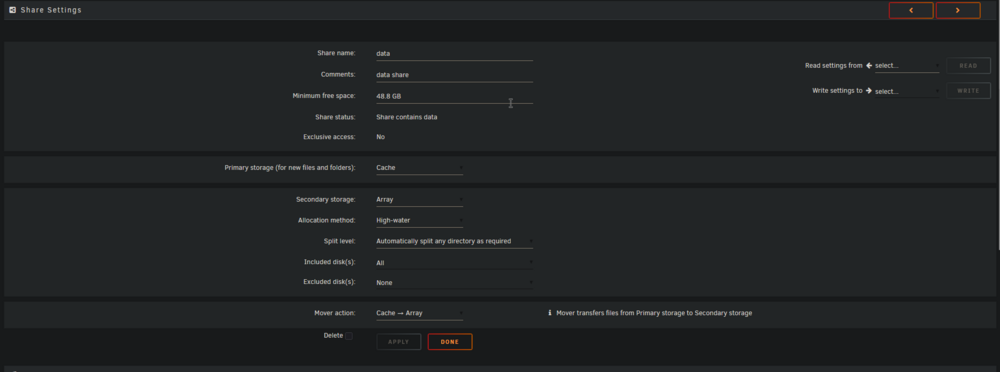Tick the Delete checkbox

click(349, 336)
